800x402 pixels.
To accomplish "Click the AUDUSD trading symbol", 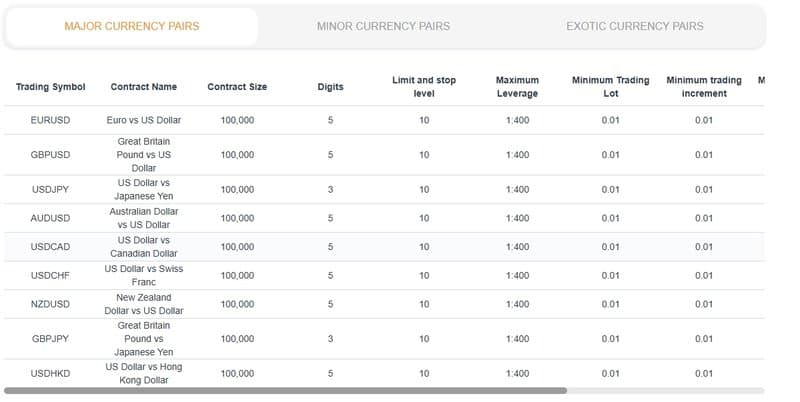I will [x=51, y=218].
